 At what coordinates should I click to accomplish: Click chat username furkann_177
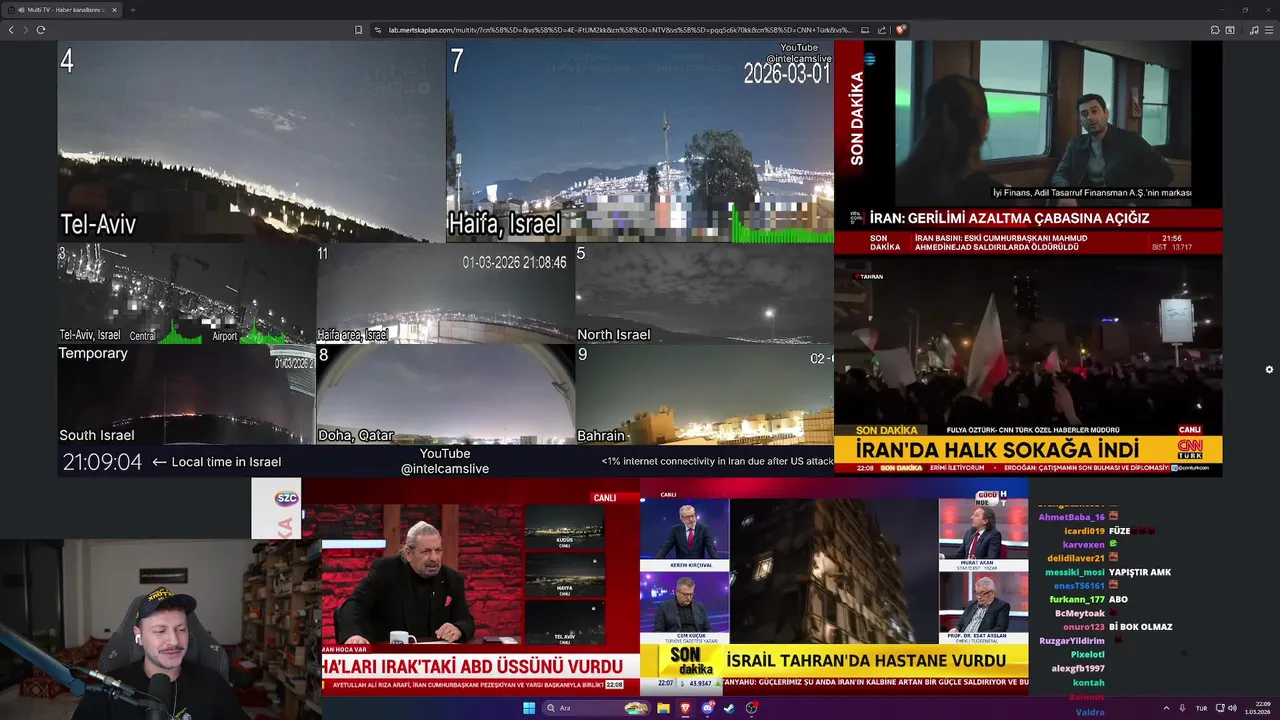point(1077,599)
